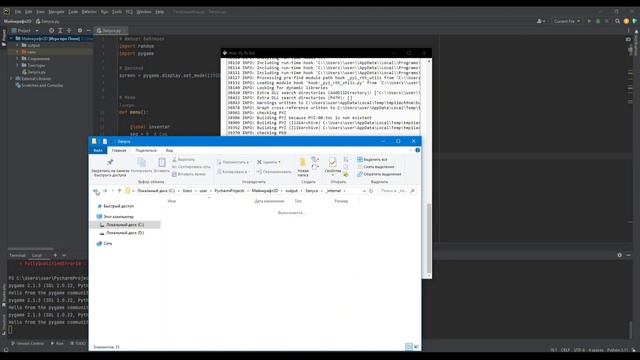Expand the output folder in project tree
This screenshot has height=360, width=640.
[x=17, y=45]
